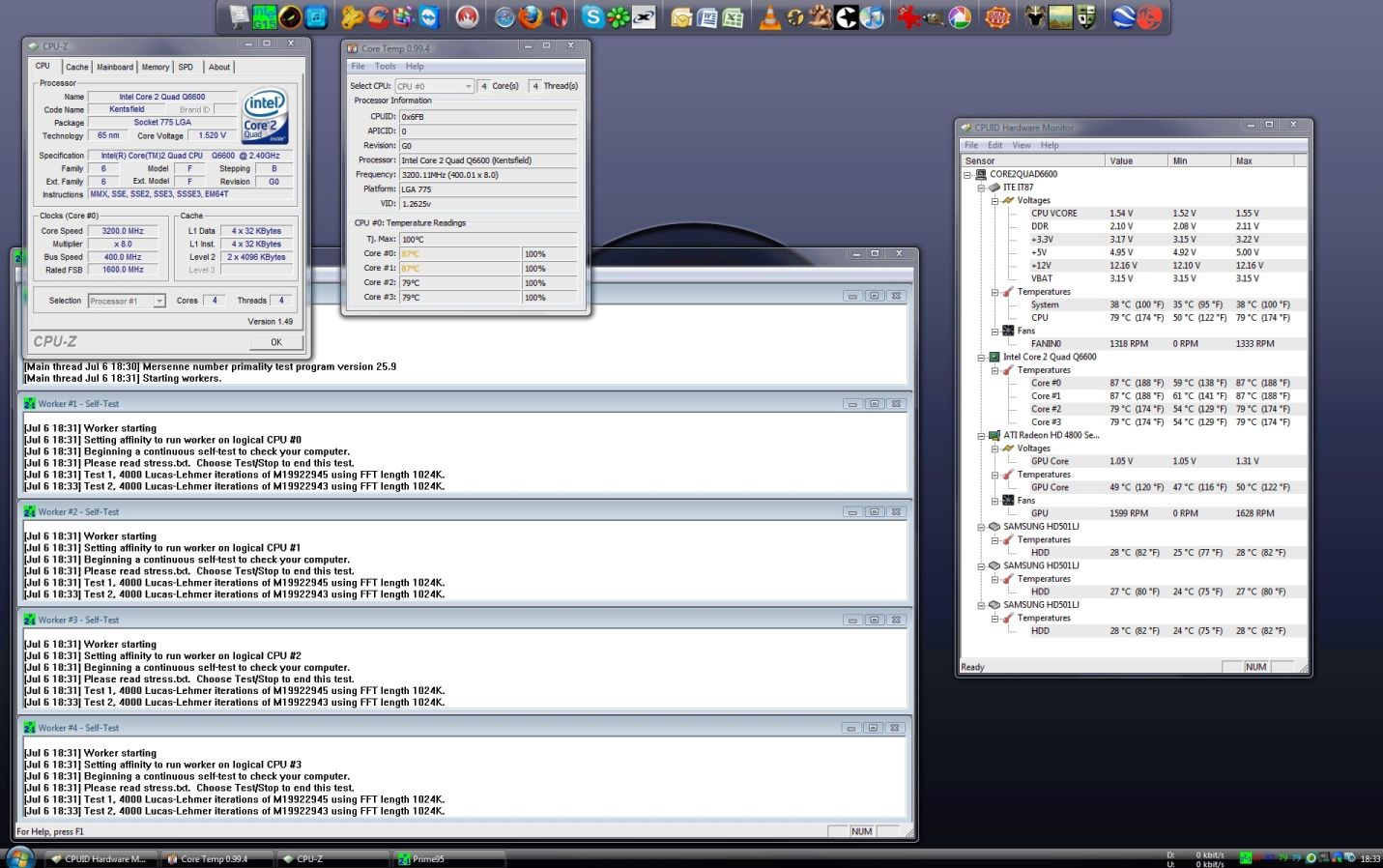Open the Mainboard tab in CPU-Z
1383x868 pixels.
(x=114, y=67)
